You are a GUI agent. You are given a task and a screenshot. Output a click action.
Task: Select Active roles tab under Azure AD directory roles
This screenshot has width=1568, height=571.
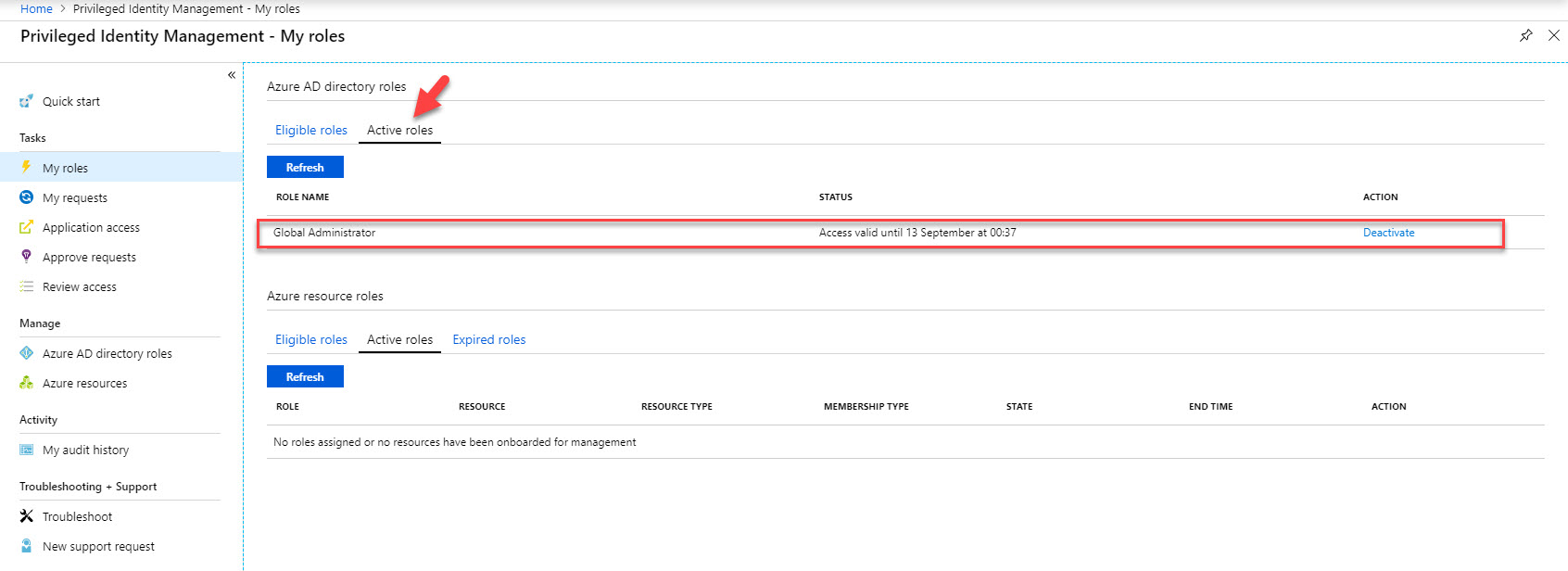click(x=400, y=130)
